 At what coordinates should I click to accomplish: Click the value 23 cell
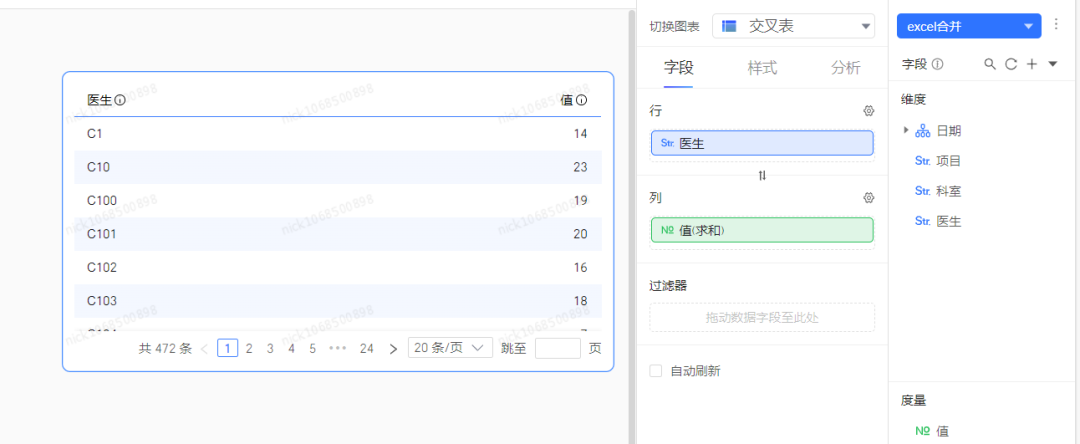click(x=580, y=167)
